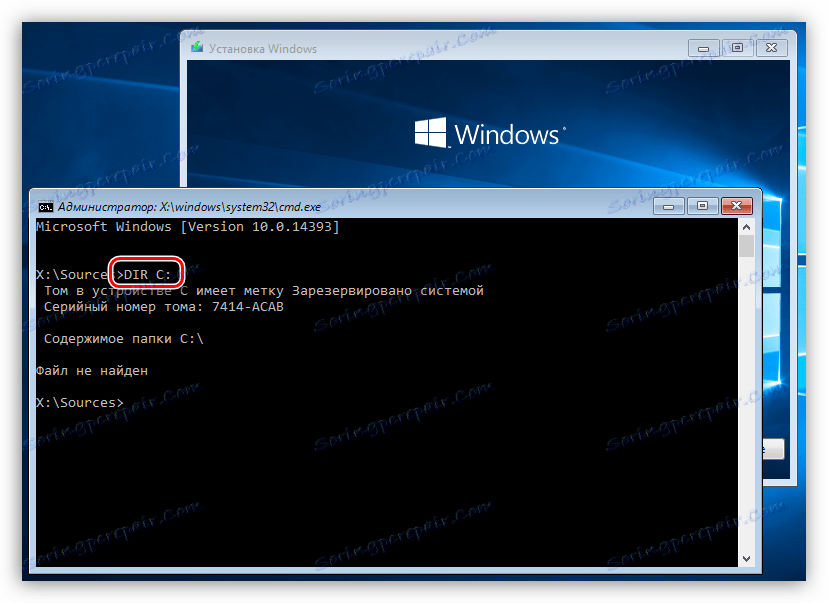Image resolution: width=828 pixels, height=603 pixels.
Task: Maximize the Установка Windows installer window
Action: coord(737,47)
